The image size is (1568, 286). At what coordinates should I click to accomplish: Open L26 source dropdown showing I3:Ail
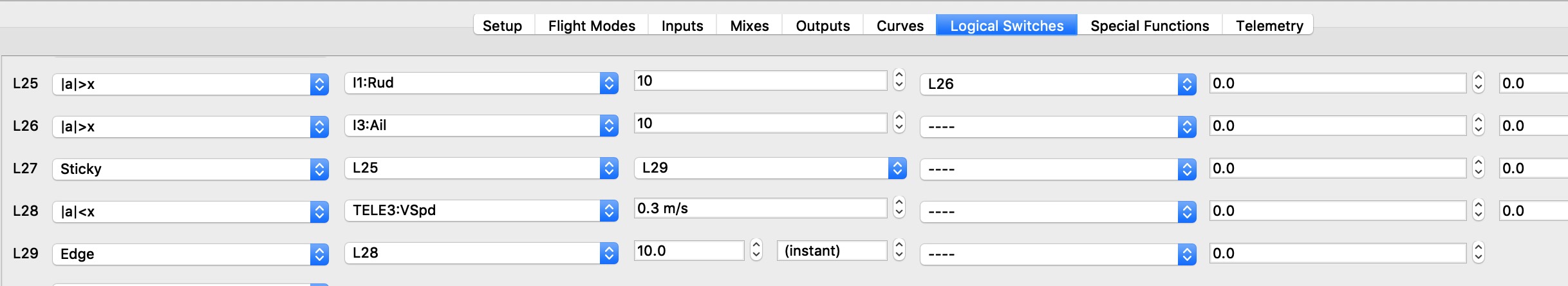click(480, 126)
